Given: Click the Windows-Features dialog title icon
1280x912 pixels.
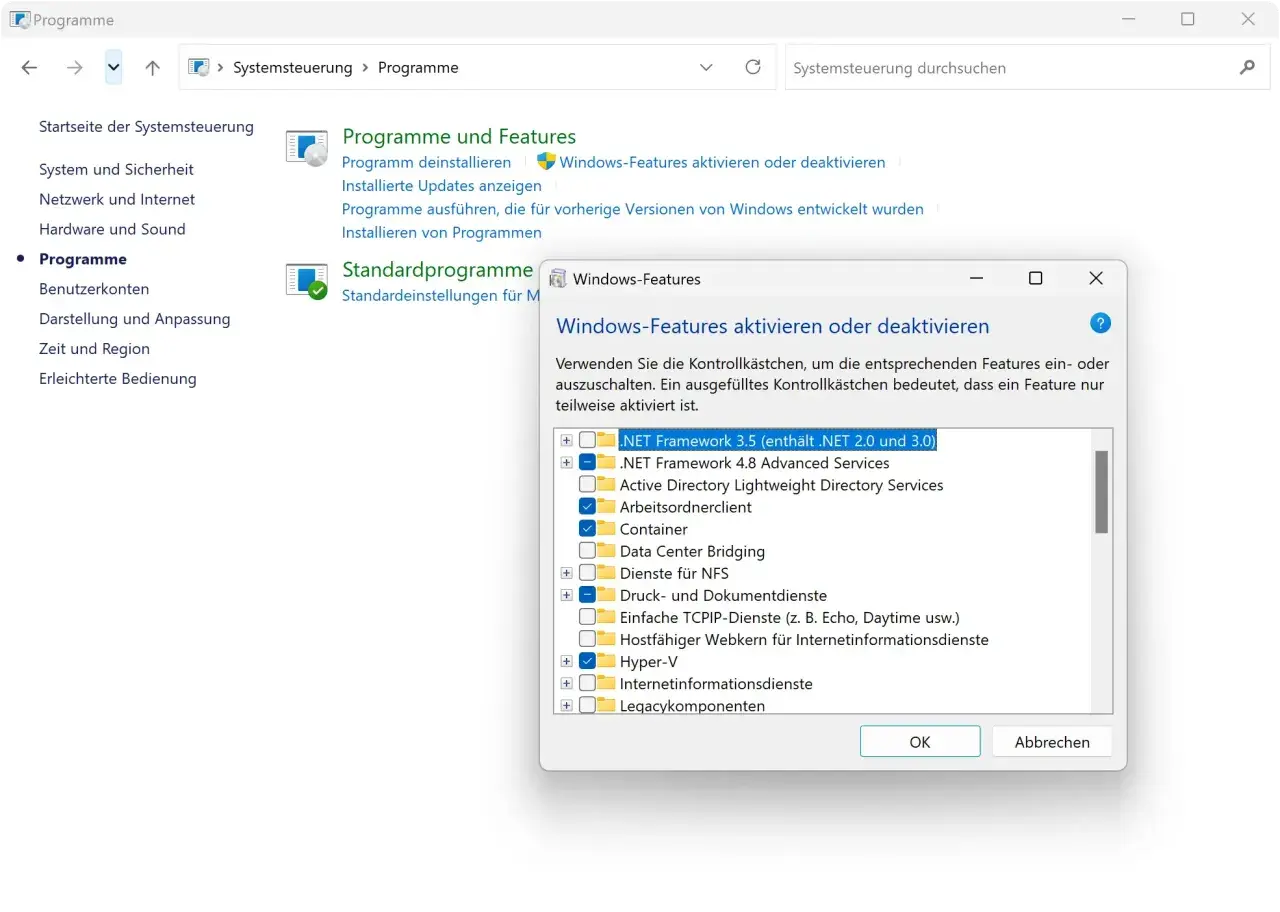Looking at the screenshot, I should 557,279.
